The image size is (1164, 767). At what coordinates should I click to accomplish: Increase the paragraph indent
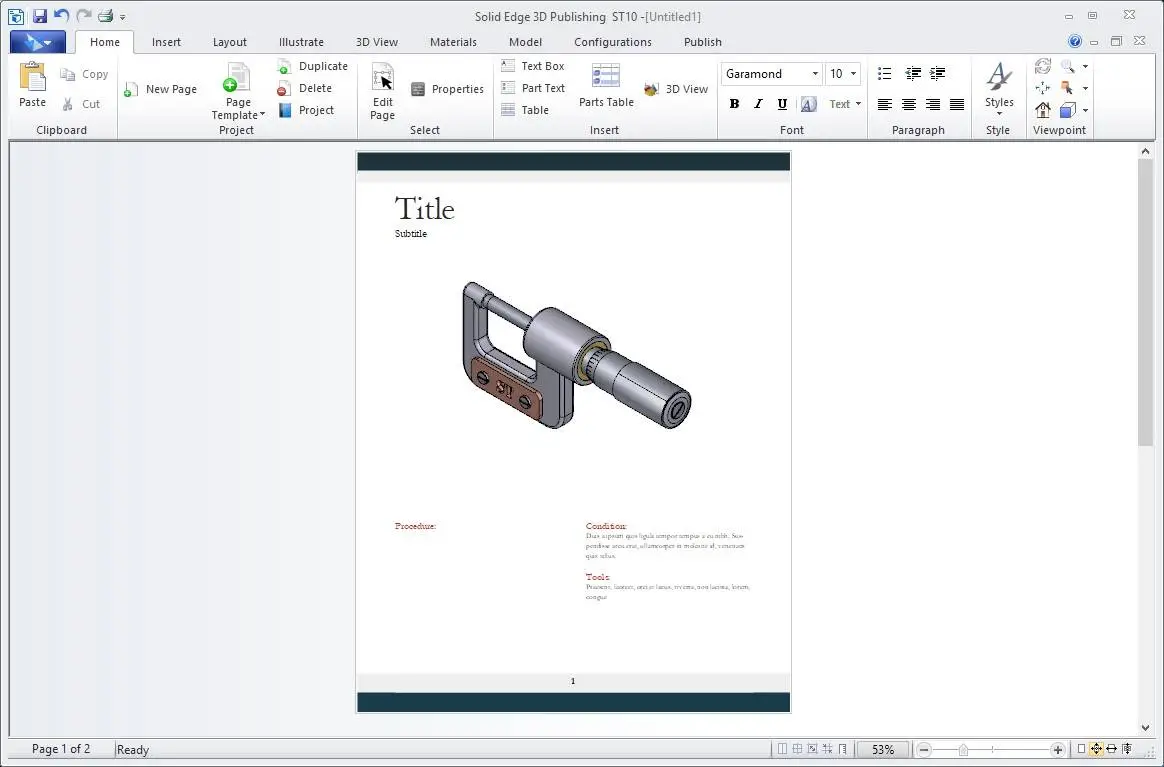click(x=938, y=74)
